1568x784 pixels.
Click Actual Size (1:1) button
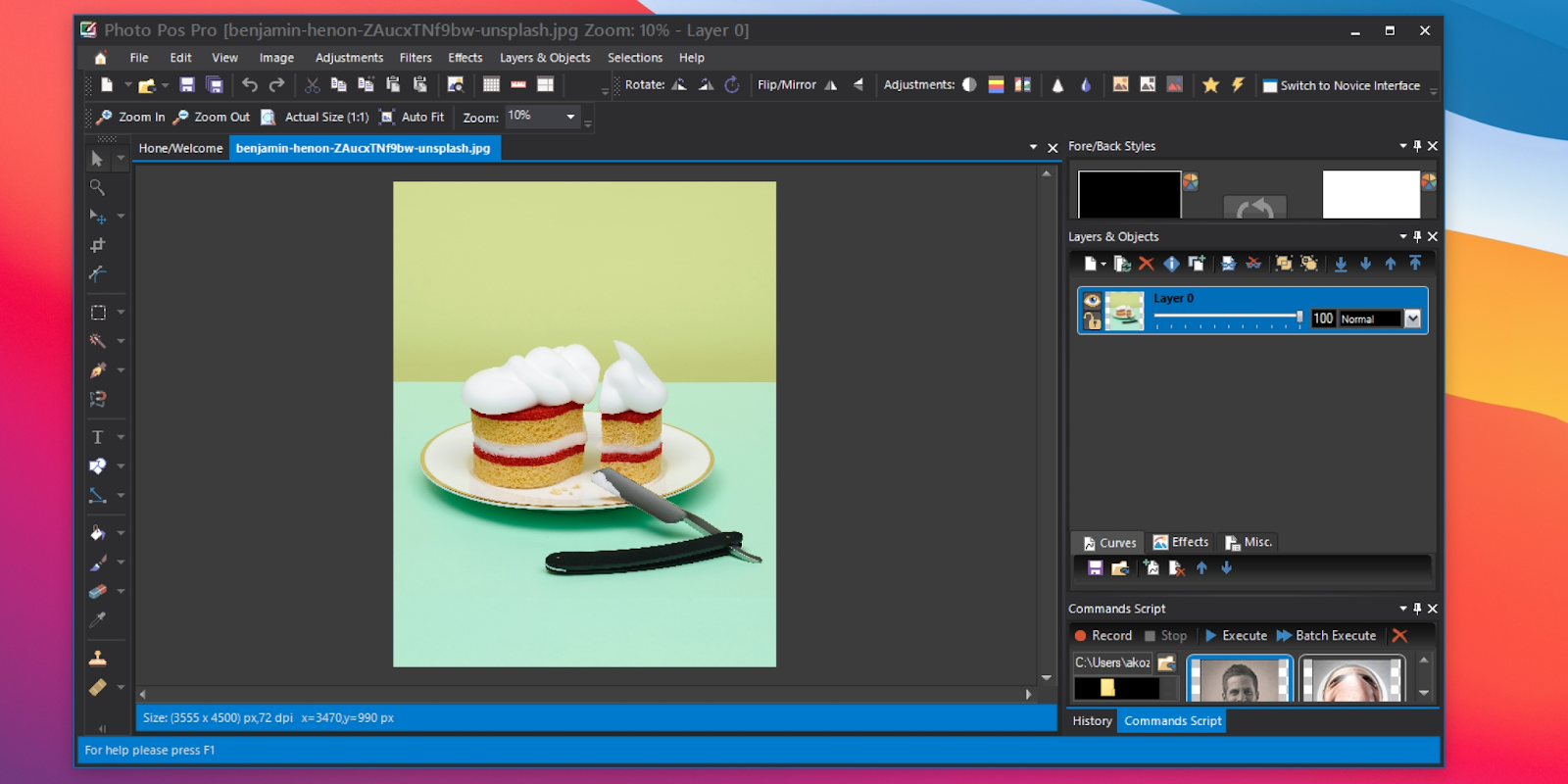point(316,117)
